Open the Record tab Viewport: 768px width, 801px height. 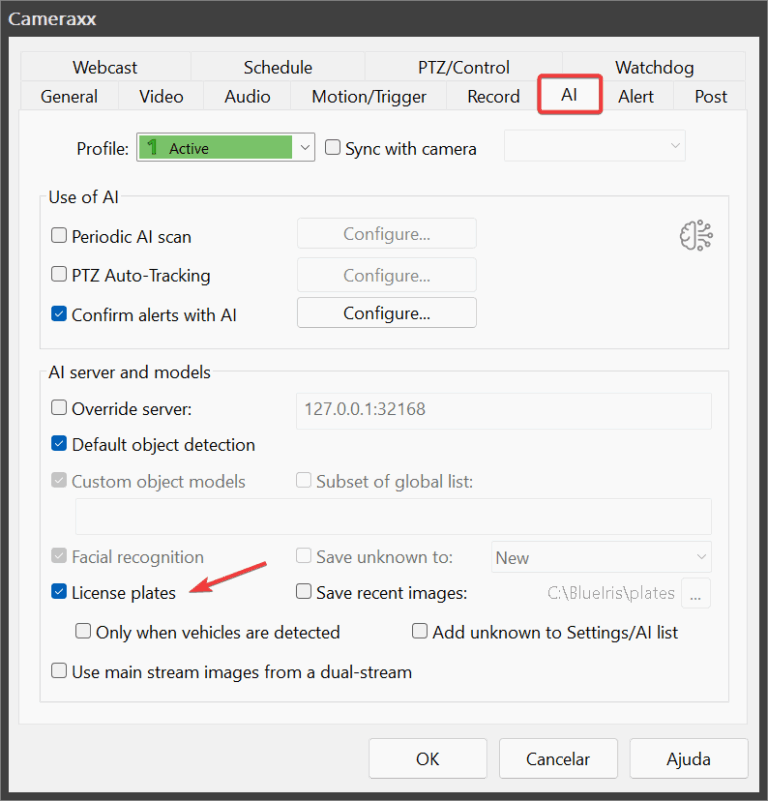pos(493,97)
